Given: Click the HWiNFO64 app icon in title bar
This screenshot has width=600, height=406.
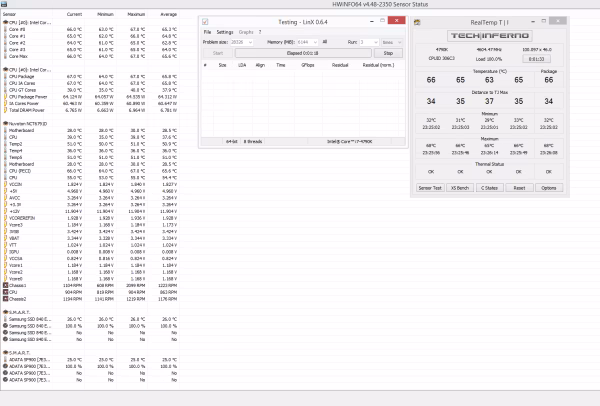Looking at the screenshot, I should click(4, 4).
